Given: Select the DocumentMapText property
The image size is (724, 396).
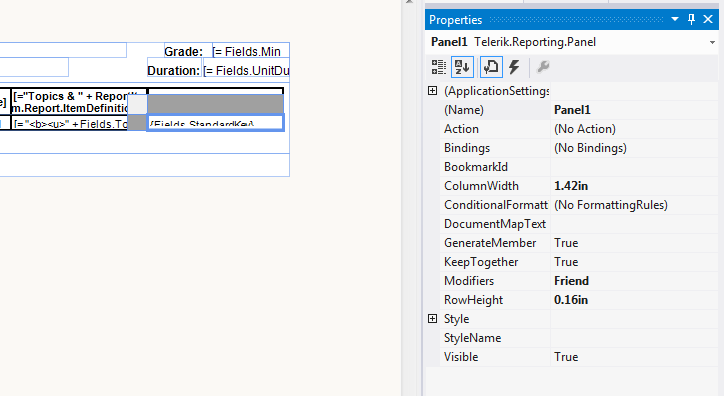Looking at the screenshot, I should (x=495, y=224).
